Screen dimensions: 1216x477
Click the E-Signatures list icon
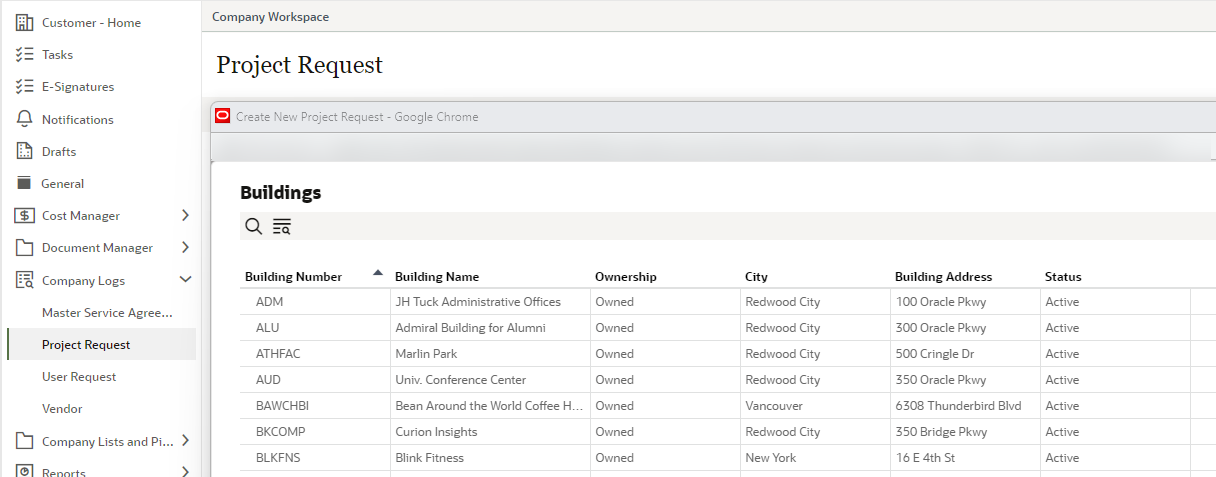coord(25,86)
